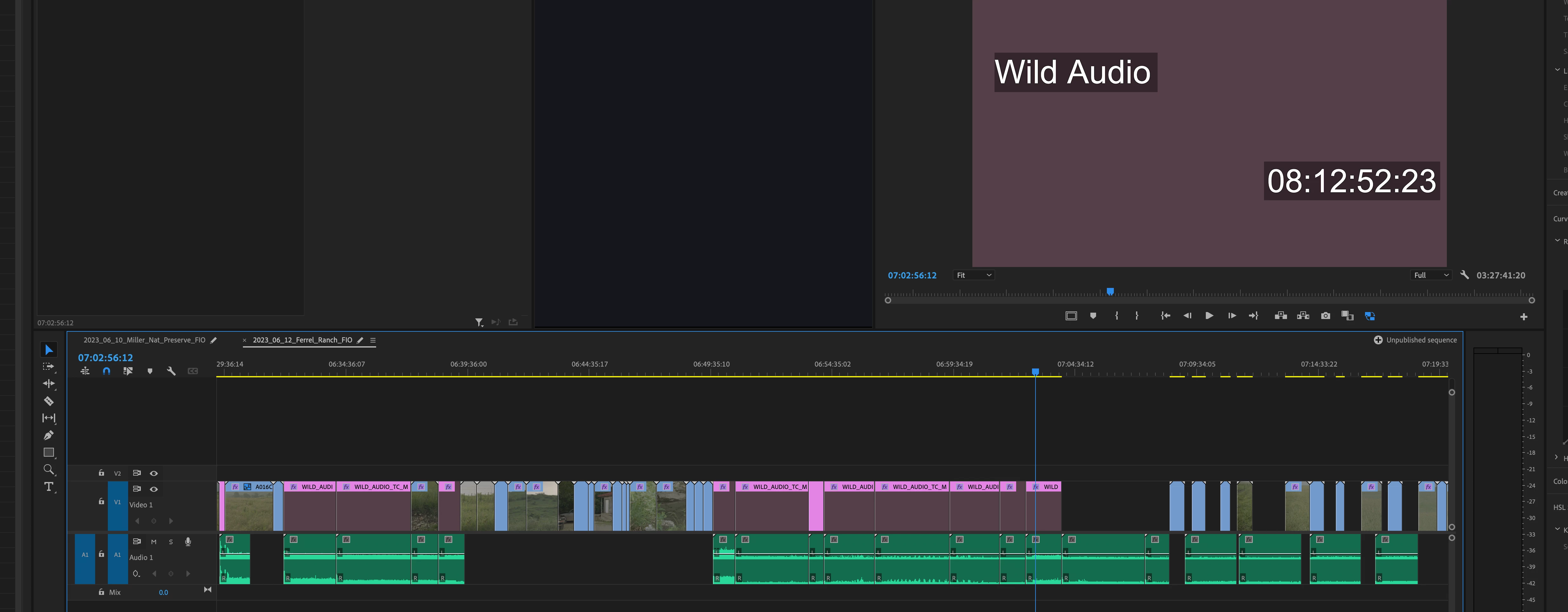The width and height of the screenshot is (1568, 612).
Task: Switch to 2023_06_10_Miller_Nat_Preserve_FIO tab
Action: point(144,340)
